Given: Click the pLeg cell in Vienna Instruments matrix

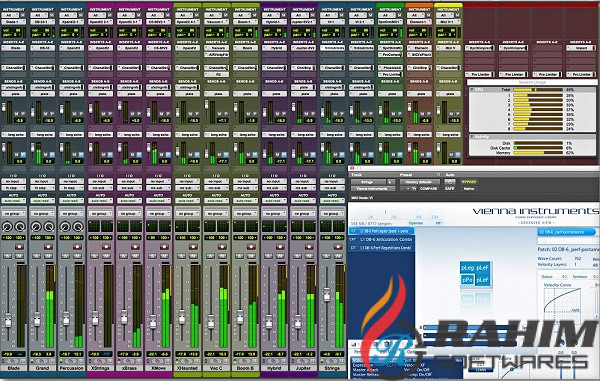Looking at the screenshot, I should (468, 268).
